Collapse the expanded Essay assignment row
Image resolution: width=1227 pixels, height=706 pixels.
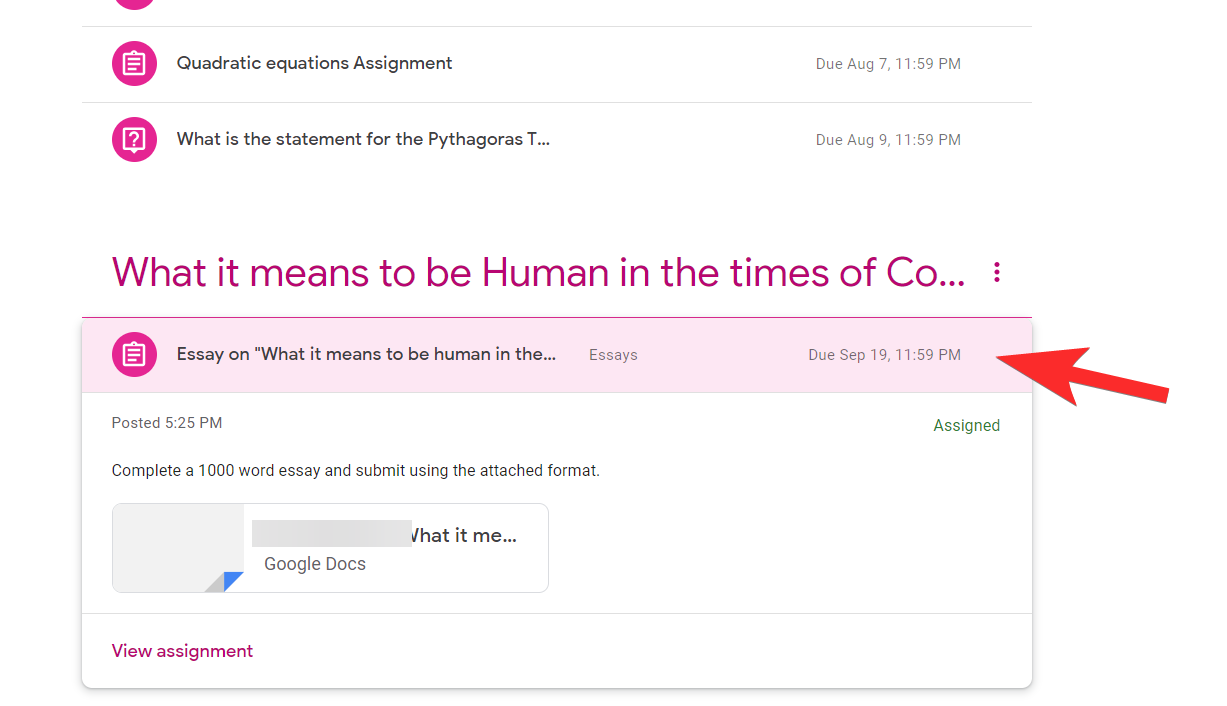366,354
